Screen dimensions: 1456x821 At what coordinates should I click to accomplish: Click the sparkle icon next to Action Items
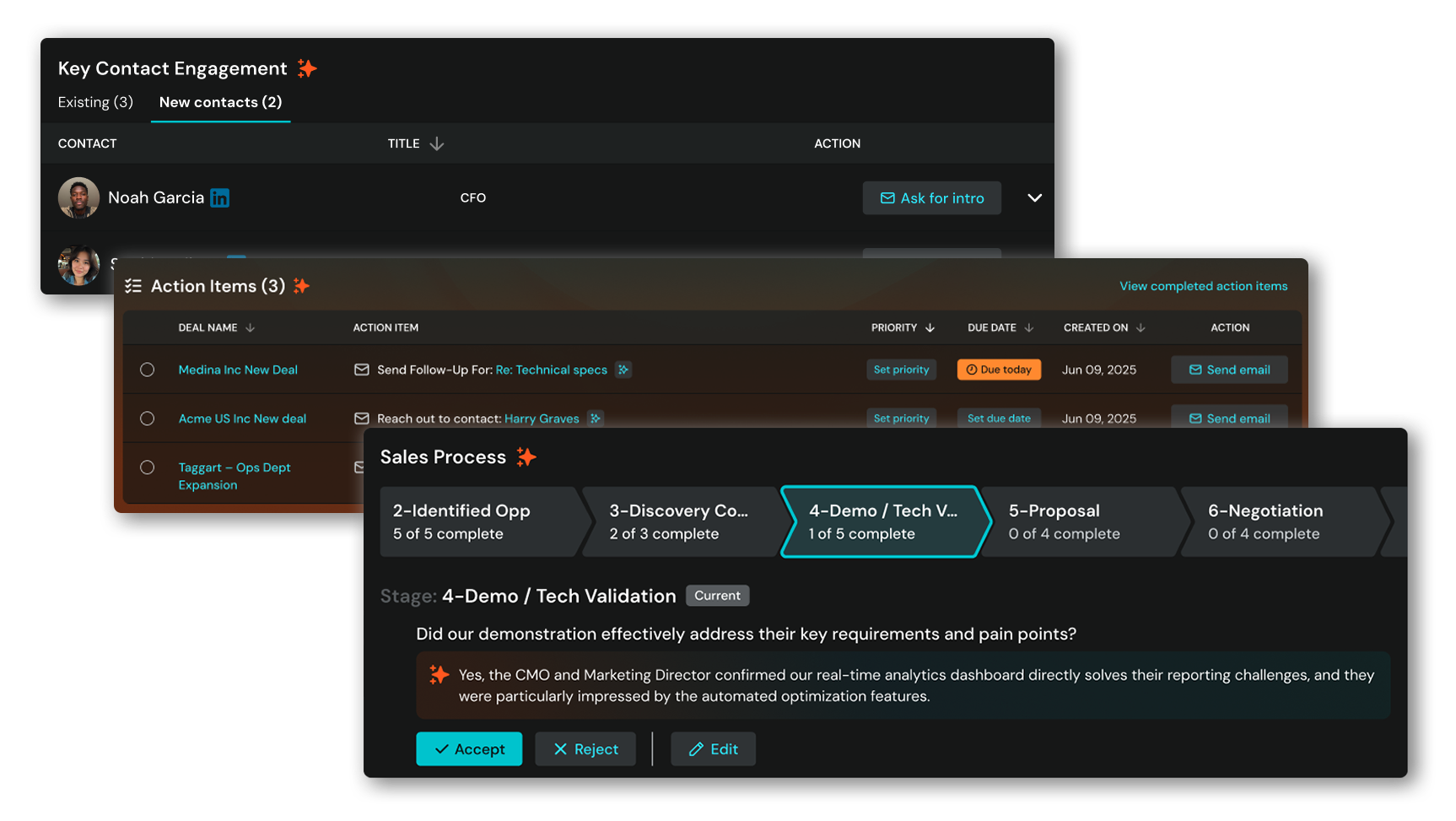[301, 286]
